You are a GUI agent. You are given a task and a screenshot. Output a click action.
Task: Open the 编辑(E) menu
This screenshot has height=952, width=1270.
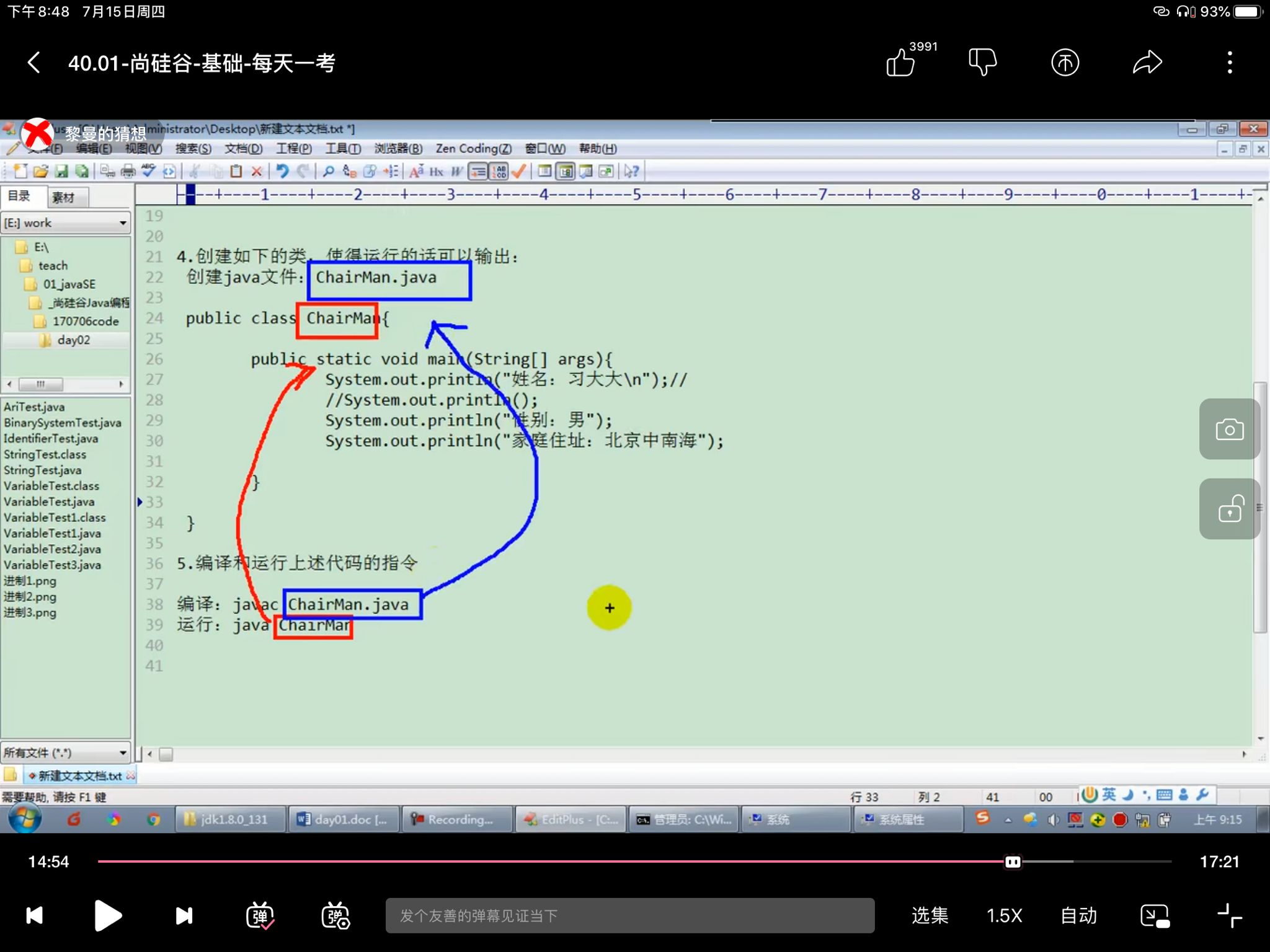pyautogui.click(x=94, y=149)
